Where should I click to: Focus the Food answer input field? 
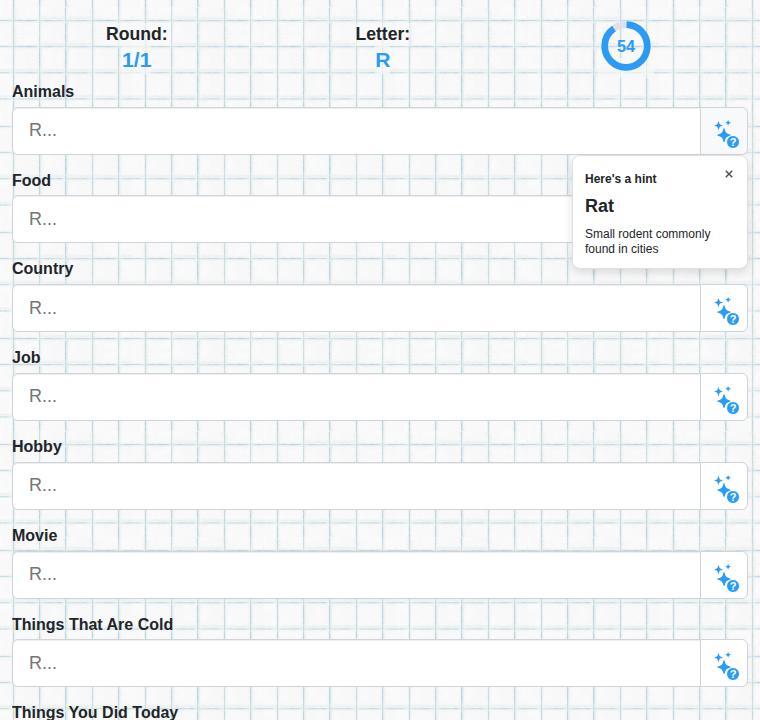click(292, 219)
